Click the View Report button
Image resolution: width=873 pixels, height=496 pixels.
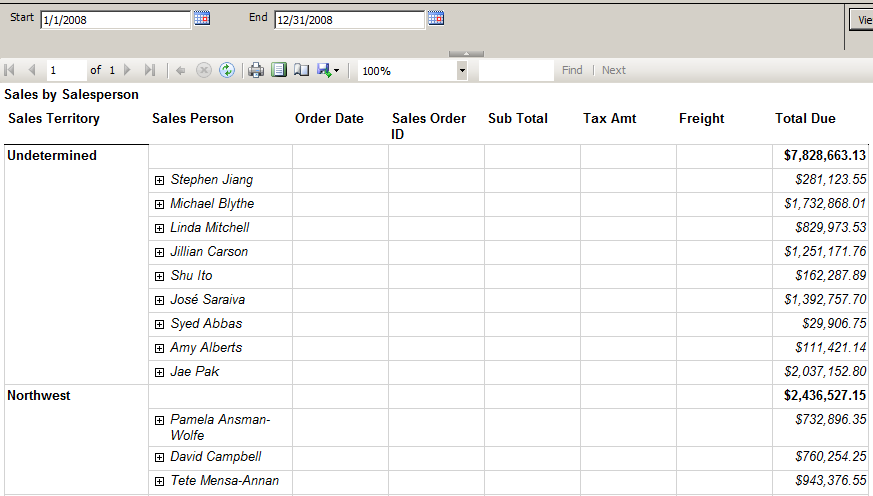pos(861,19)
